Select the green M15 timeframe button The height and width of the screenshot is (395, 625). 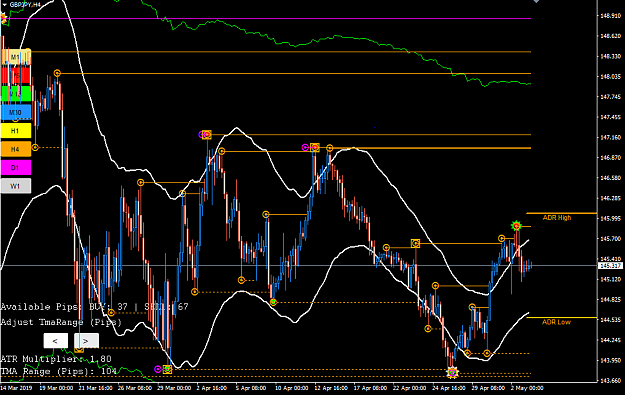click(x=15, y=94)
